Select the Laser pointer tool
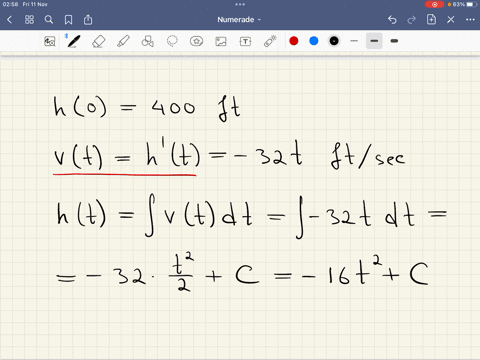This screenshot has width=480, height=360. pos(270,41)
